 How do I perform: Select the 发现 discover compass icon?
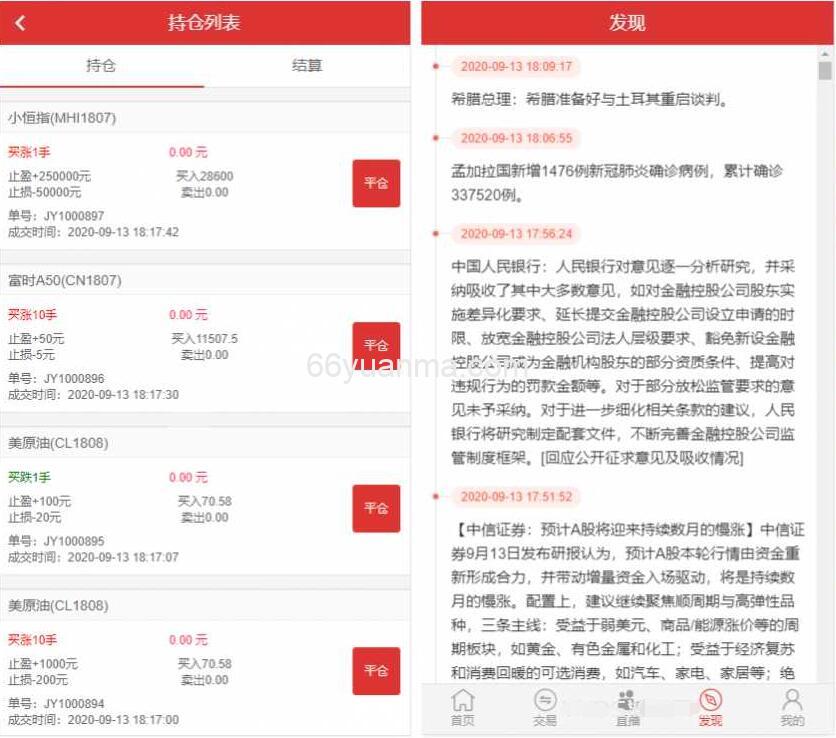tap(710, 710)
